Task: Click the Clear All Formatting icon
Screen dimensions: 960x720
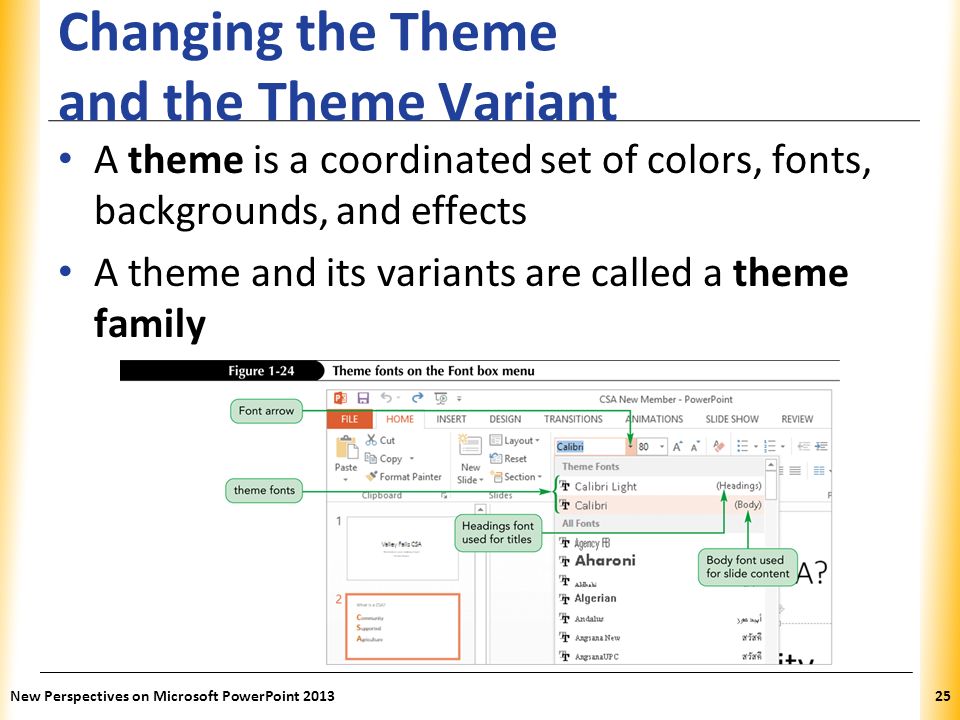Action: [x=719, y=447]
